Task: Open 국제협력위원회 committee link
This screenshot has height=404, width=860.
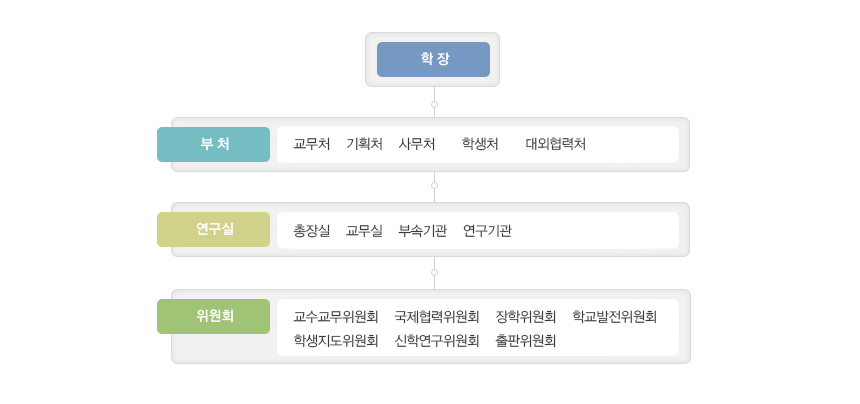Action: tap(437, 316)
